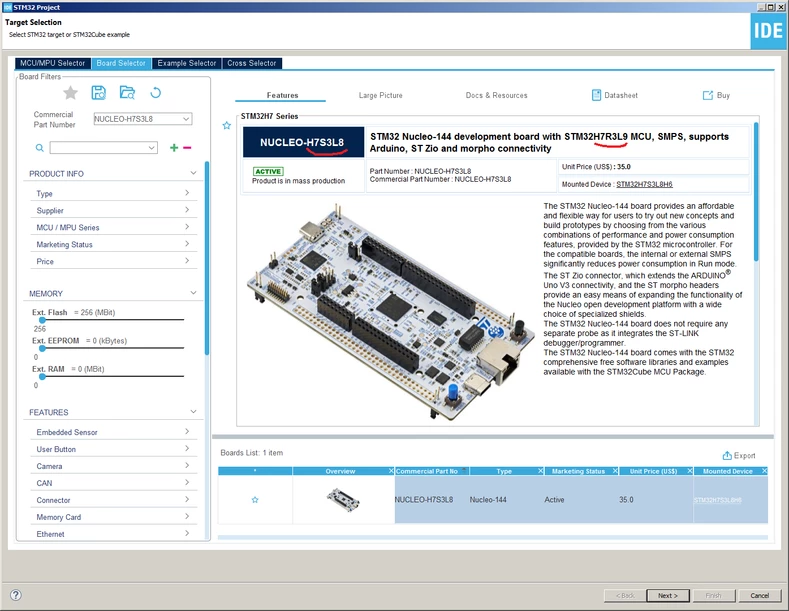Open the STM32H7S3L8H6 mounted device link
This screenshot has height=611, width=789.
click(x=644, y=184)
